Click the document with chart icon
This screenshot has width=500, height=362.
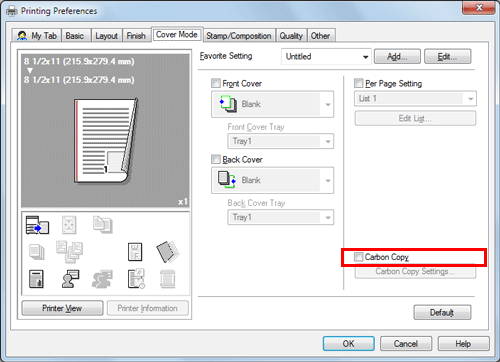[x=36, y=279]
